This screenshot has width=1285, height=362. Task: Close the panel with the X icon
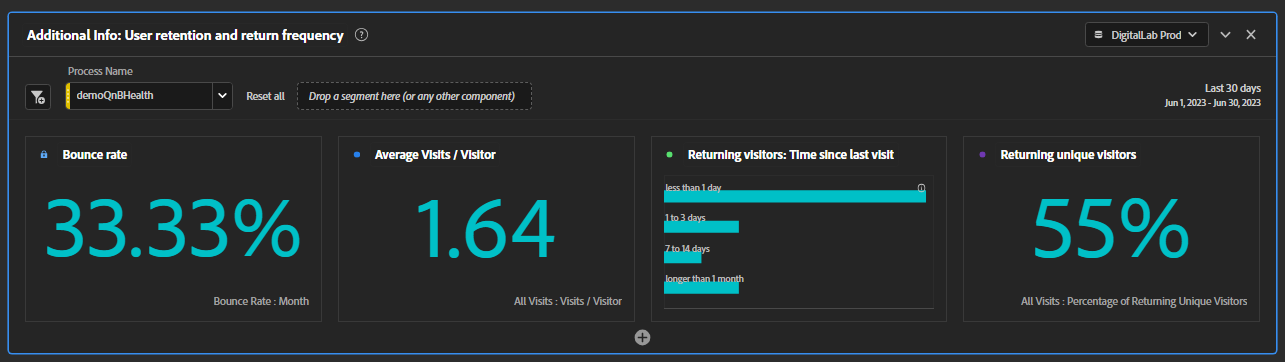1251,35
